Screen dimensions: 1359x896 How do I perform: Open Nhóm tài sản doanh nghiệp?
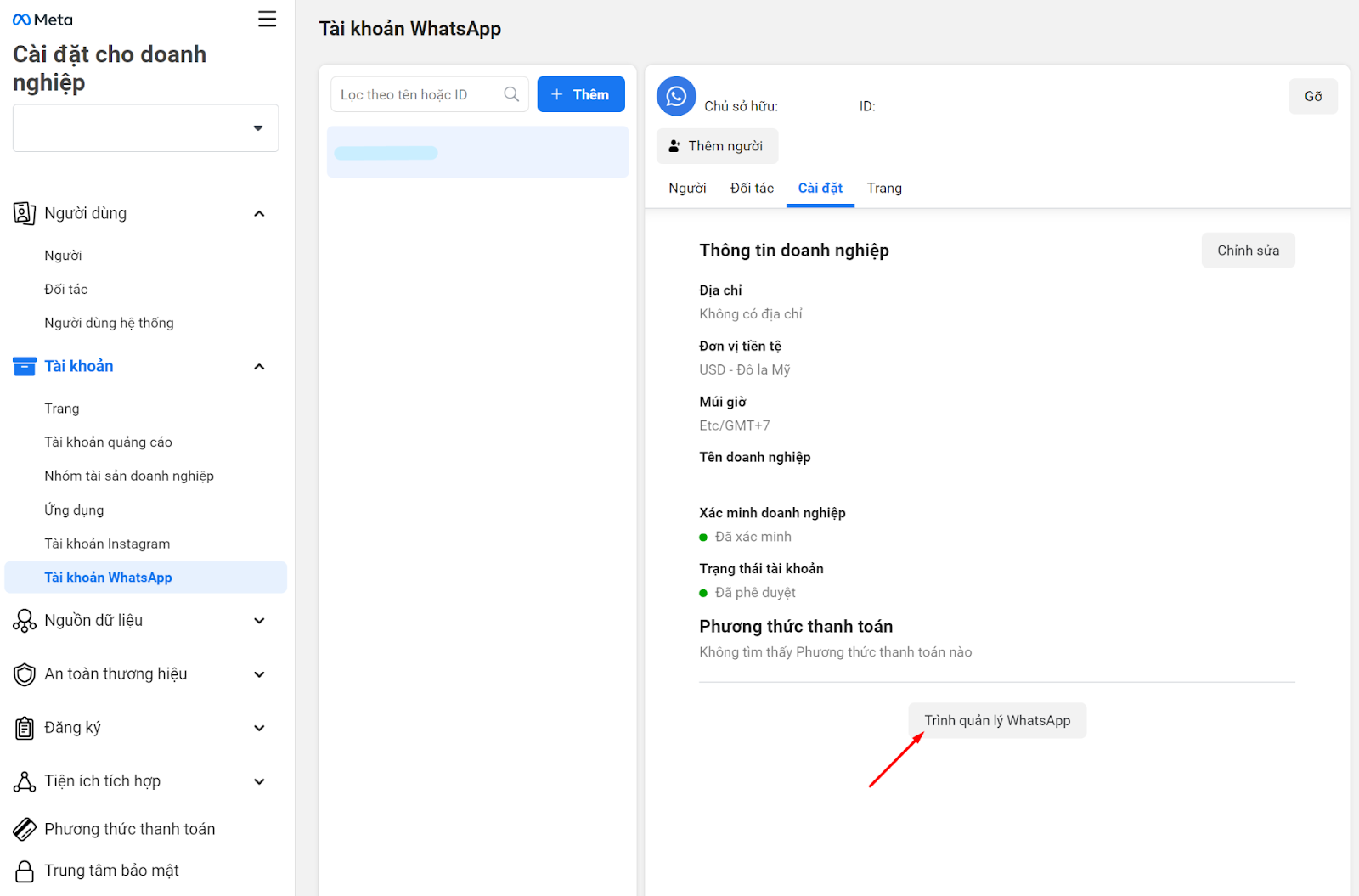point(129,476)
